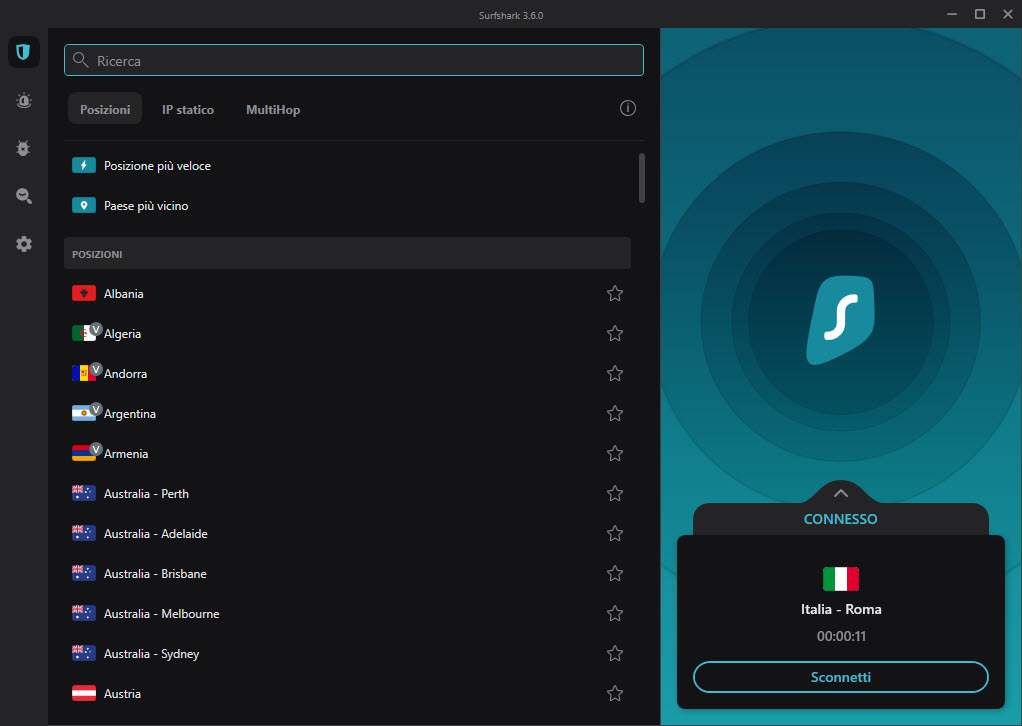Select Paese più vicino
Image resolution: width=1022 pixels, height=726 pixels.
point(347,205)
